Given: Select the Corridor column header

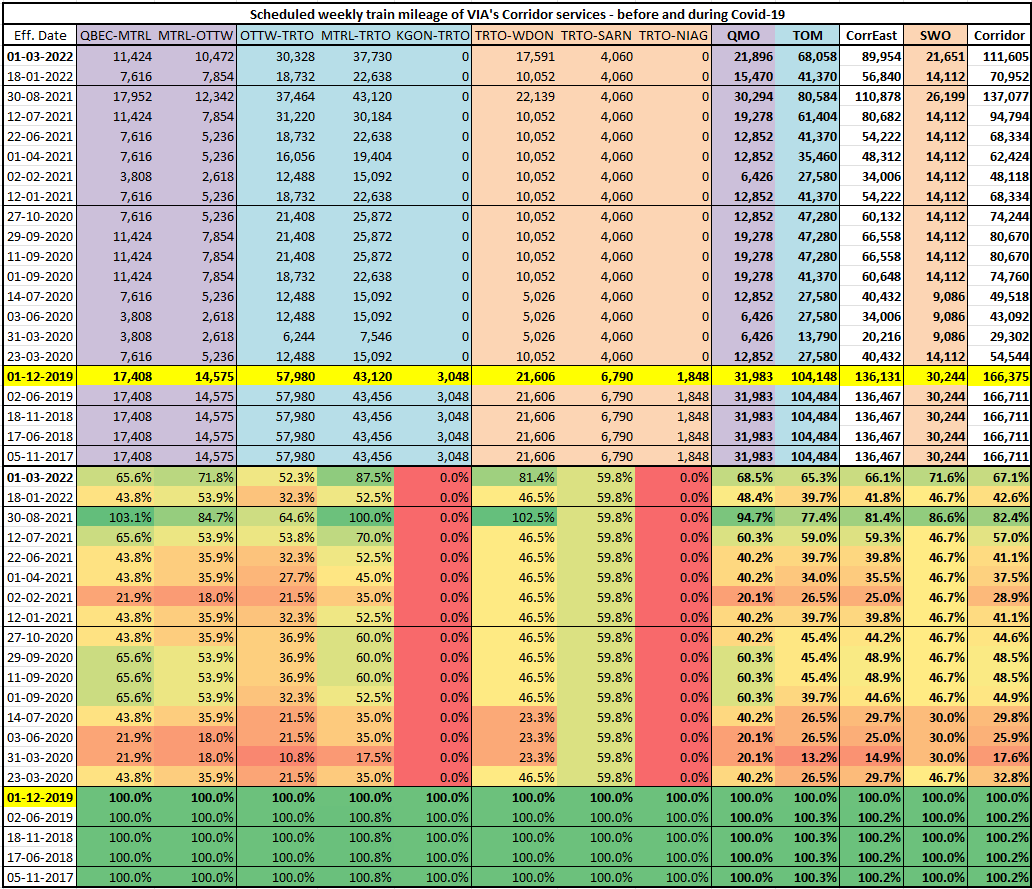Looking at the screenshot, I should (x=1000, y=35).
